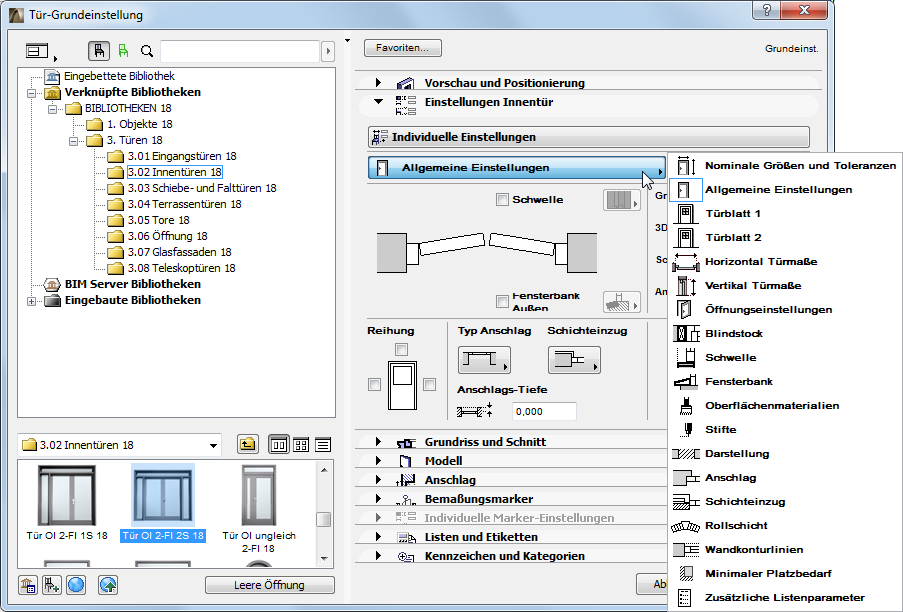
Task: Click the Leere Öffnung button
Action: [x=268, y=584]
